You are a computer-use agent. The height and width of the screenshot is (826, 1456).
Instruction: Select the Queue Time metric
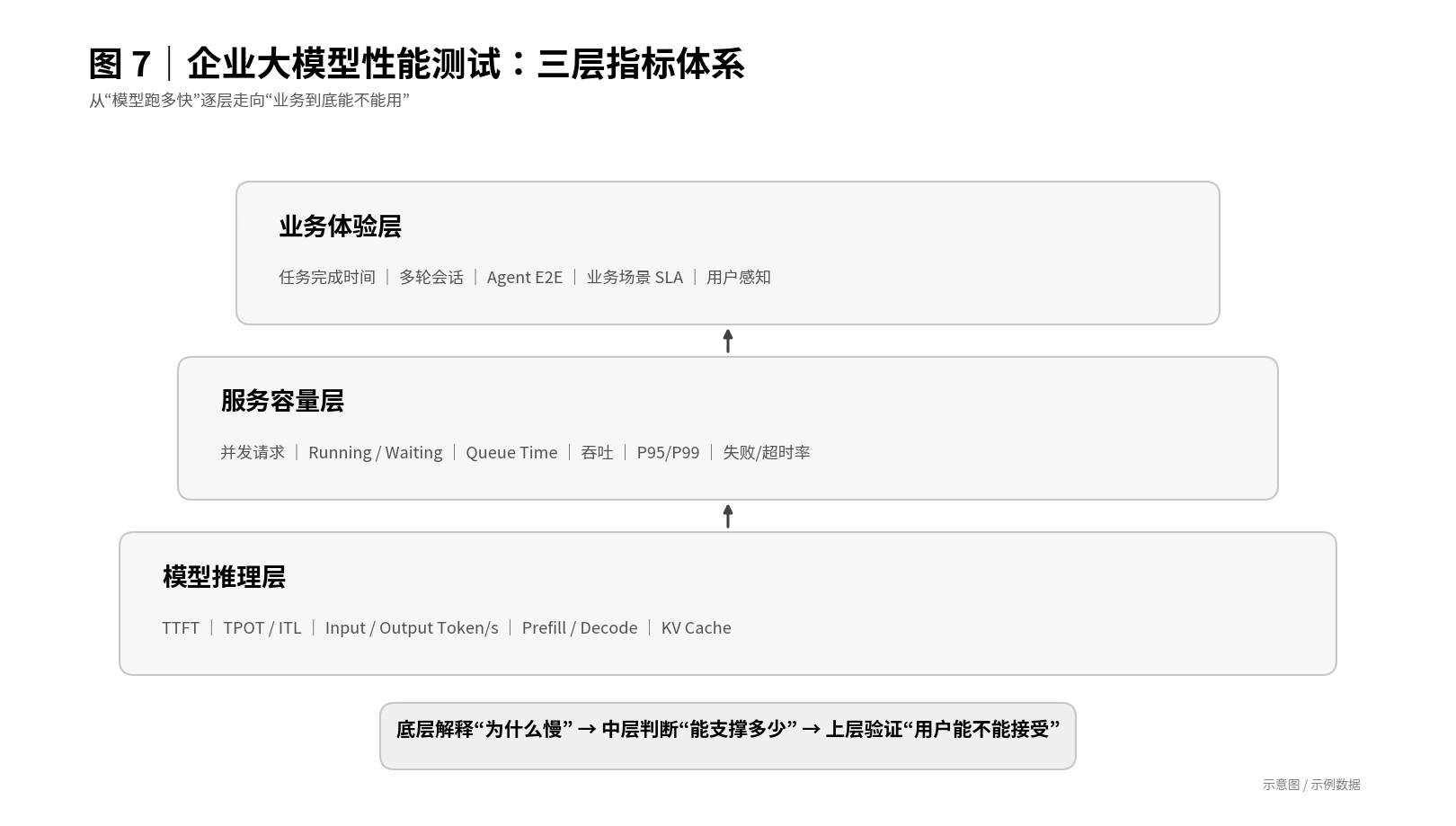(x=511, y=452)
